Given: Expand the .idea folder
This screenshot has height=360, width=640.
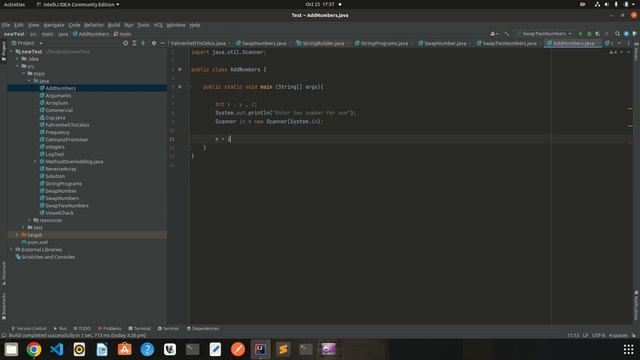Looking at the screenshot, I should (x=17, y=59).
